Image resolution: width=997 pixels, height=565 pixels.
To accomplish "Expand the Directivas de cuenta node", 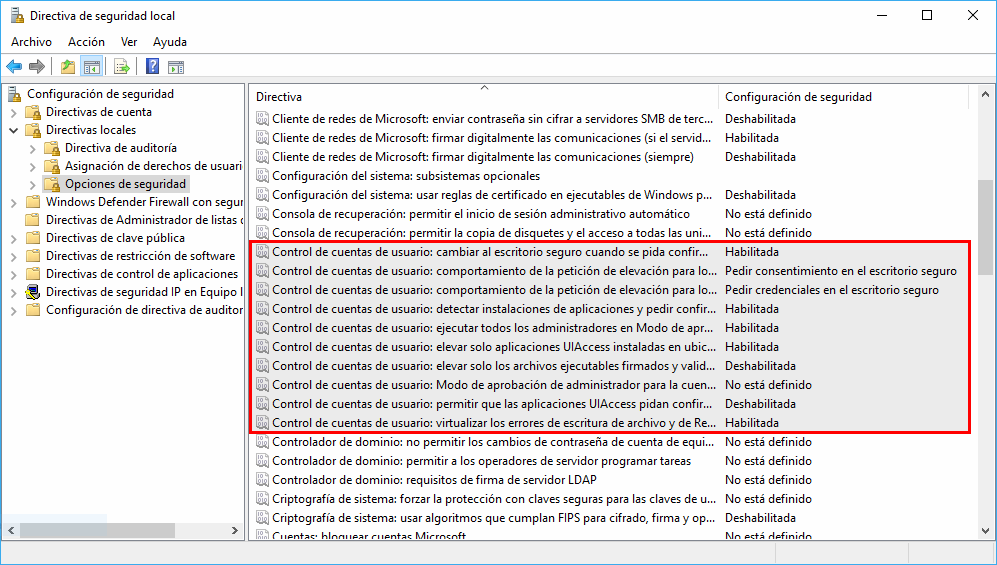I will coord(14,112).
